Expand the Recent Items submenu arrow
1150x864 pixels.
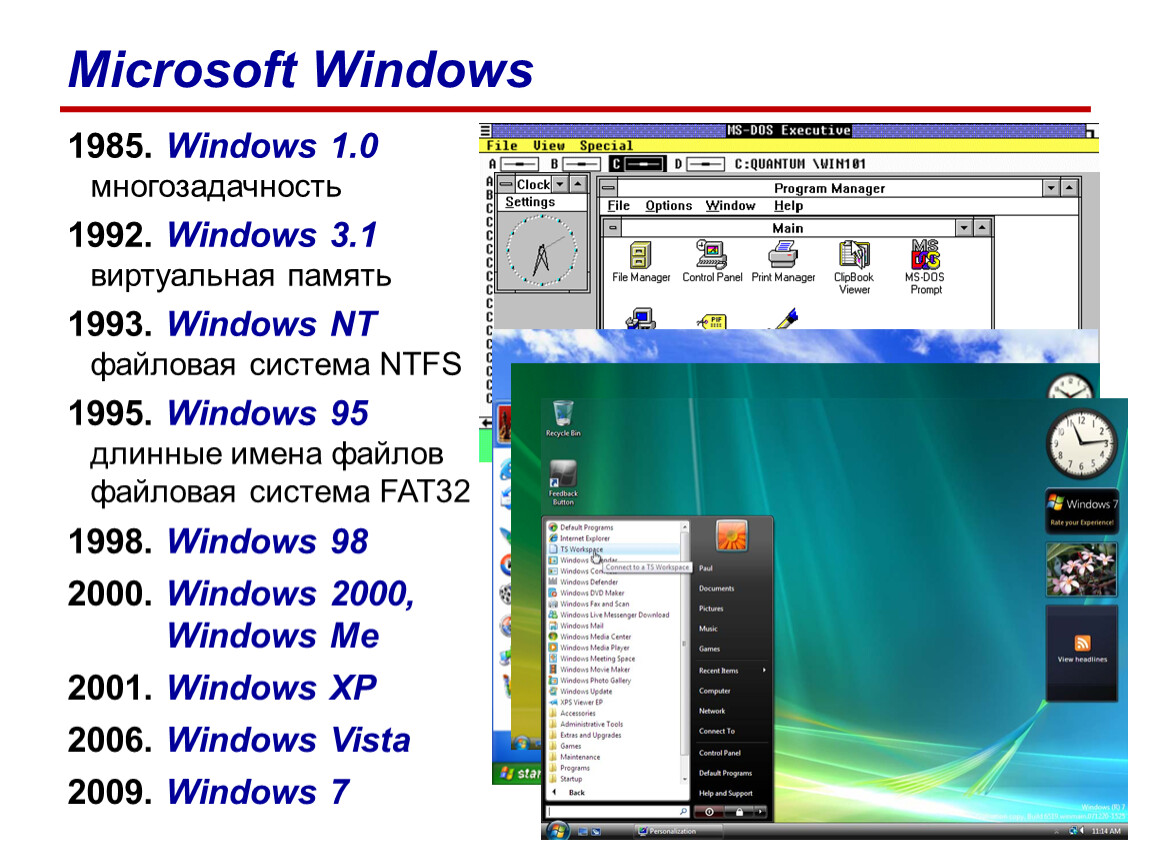coord(764,670)
